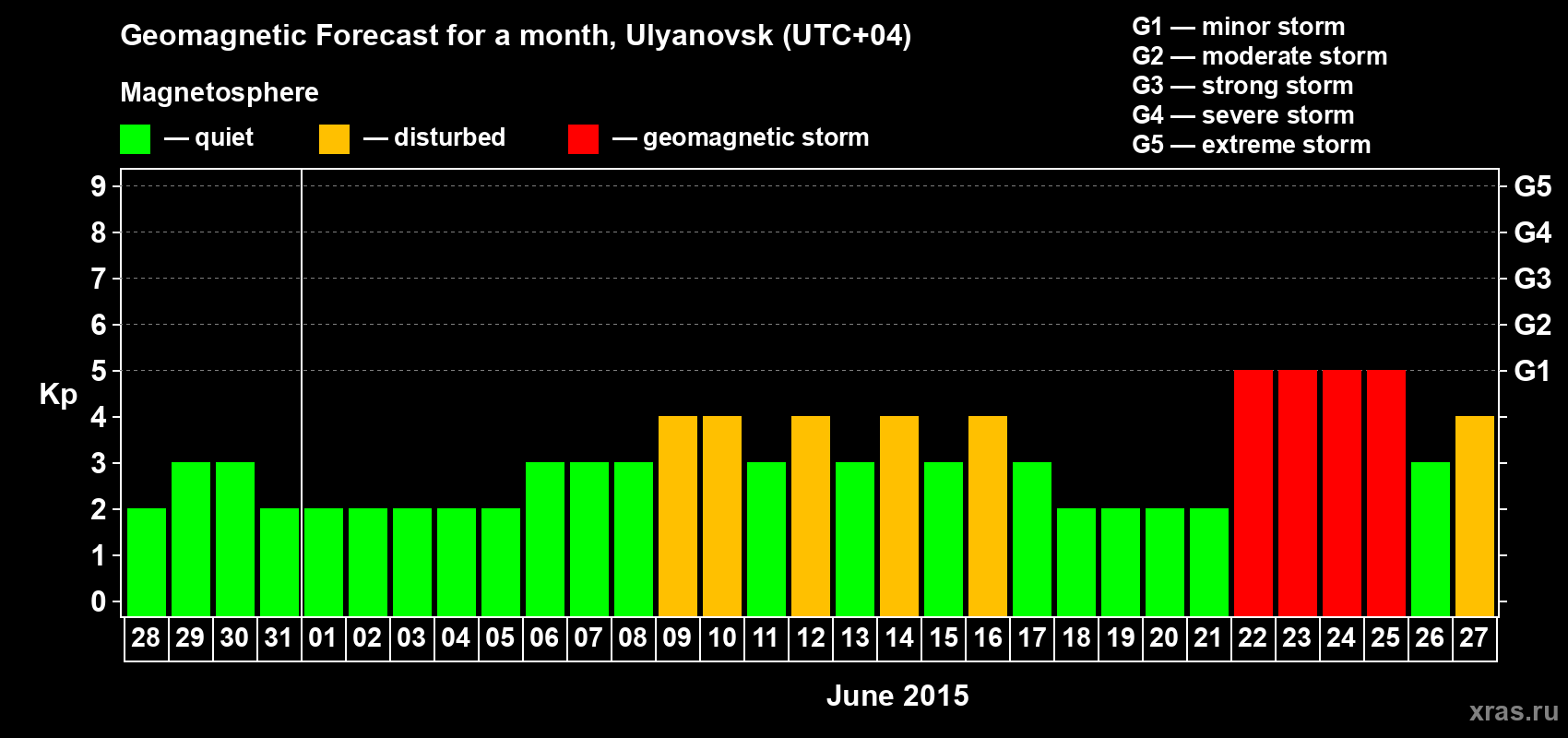Click the G5 right-axis label
Screen dimensions: 1568x738
(1533, 186)
